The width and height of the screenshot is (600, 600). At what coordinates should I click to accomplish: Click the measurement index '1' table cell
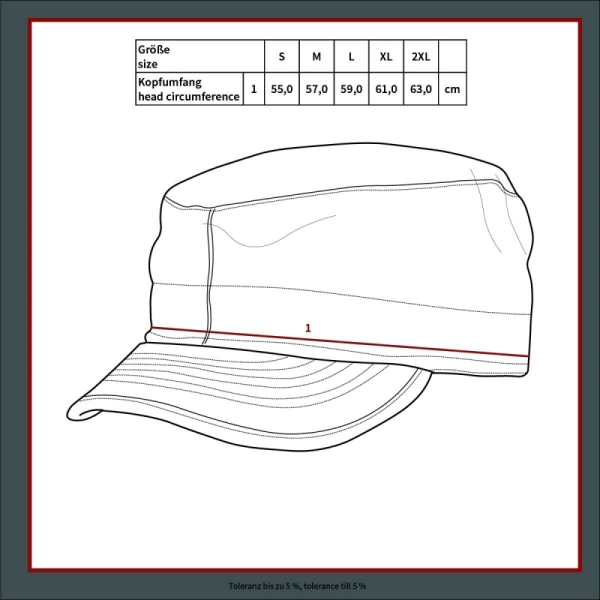tap(254, 89)
